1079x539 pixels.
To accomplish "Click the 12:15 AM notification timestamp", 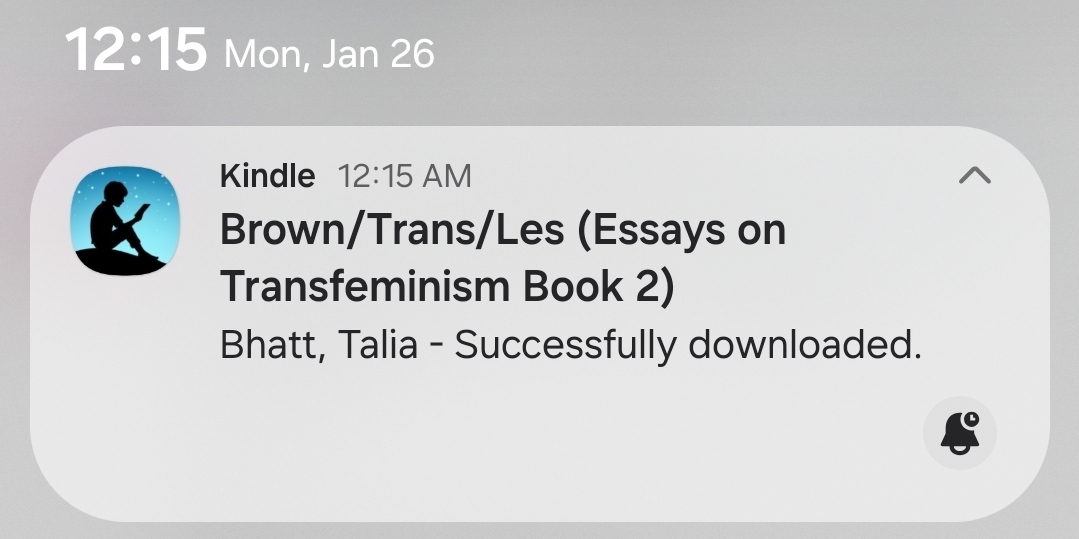I will pyautogui.click(x=405, y=177).
